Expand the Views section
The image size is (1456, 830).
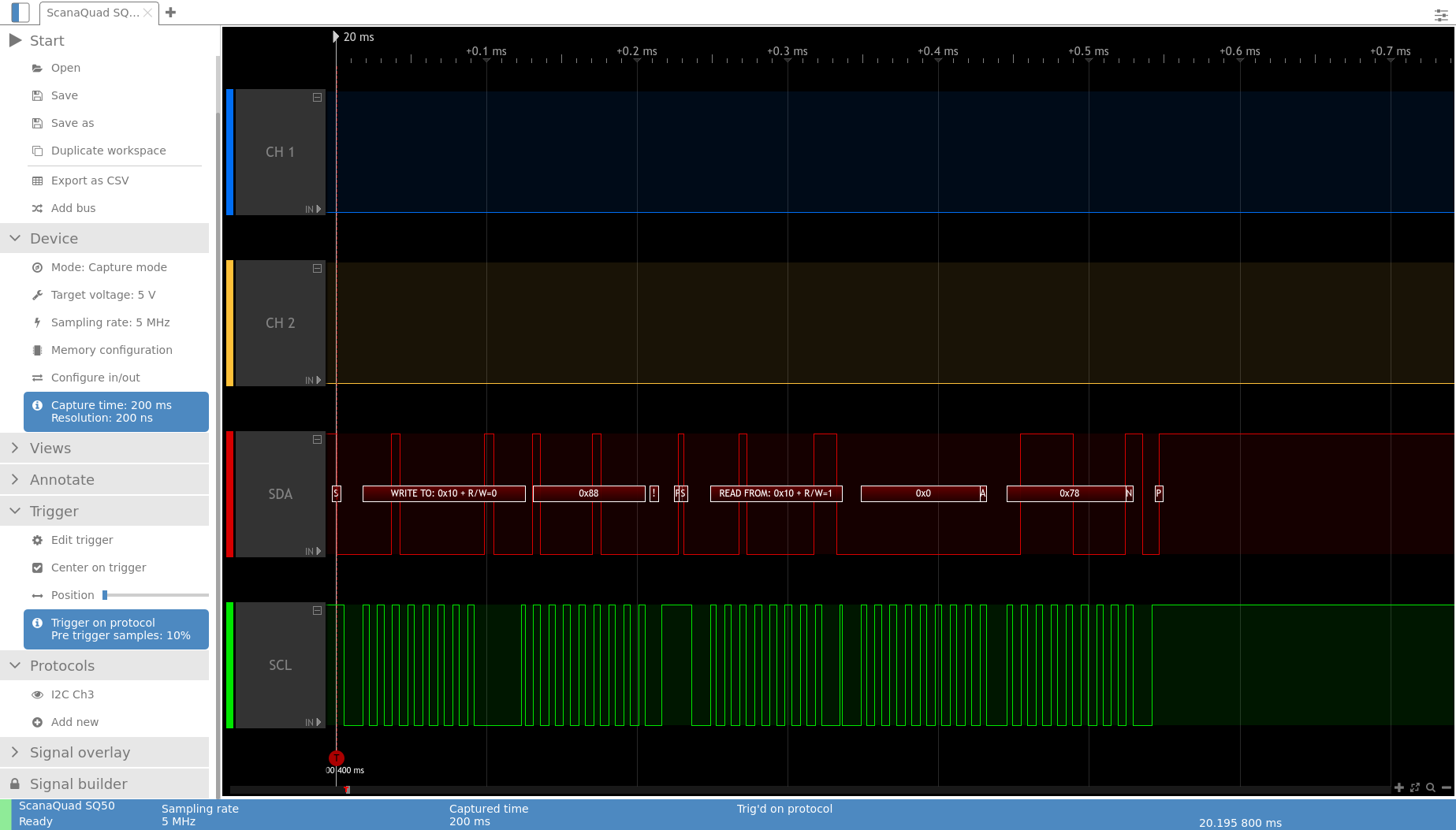104,448
